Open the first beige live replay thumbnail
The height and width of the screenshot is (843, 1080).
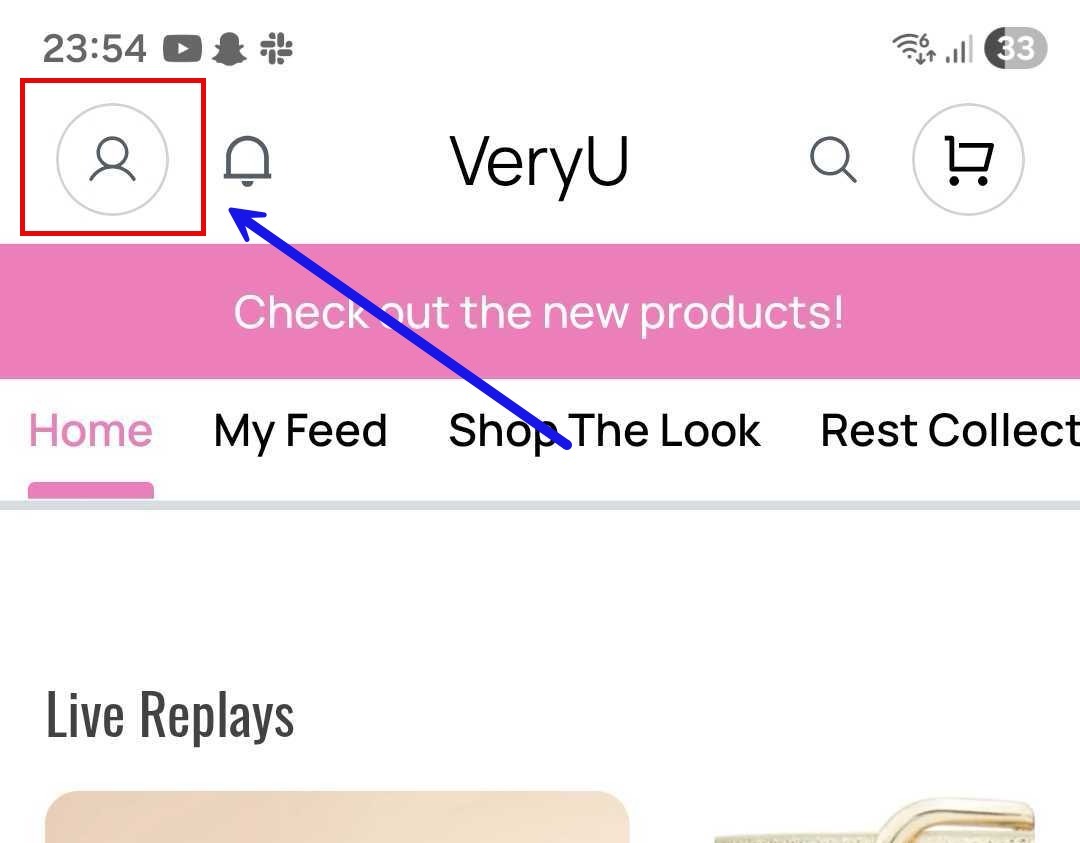tap(337, 817)
